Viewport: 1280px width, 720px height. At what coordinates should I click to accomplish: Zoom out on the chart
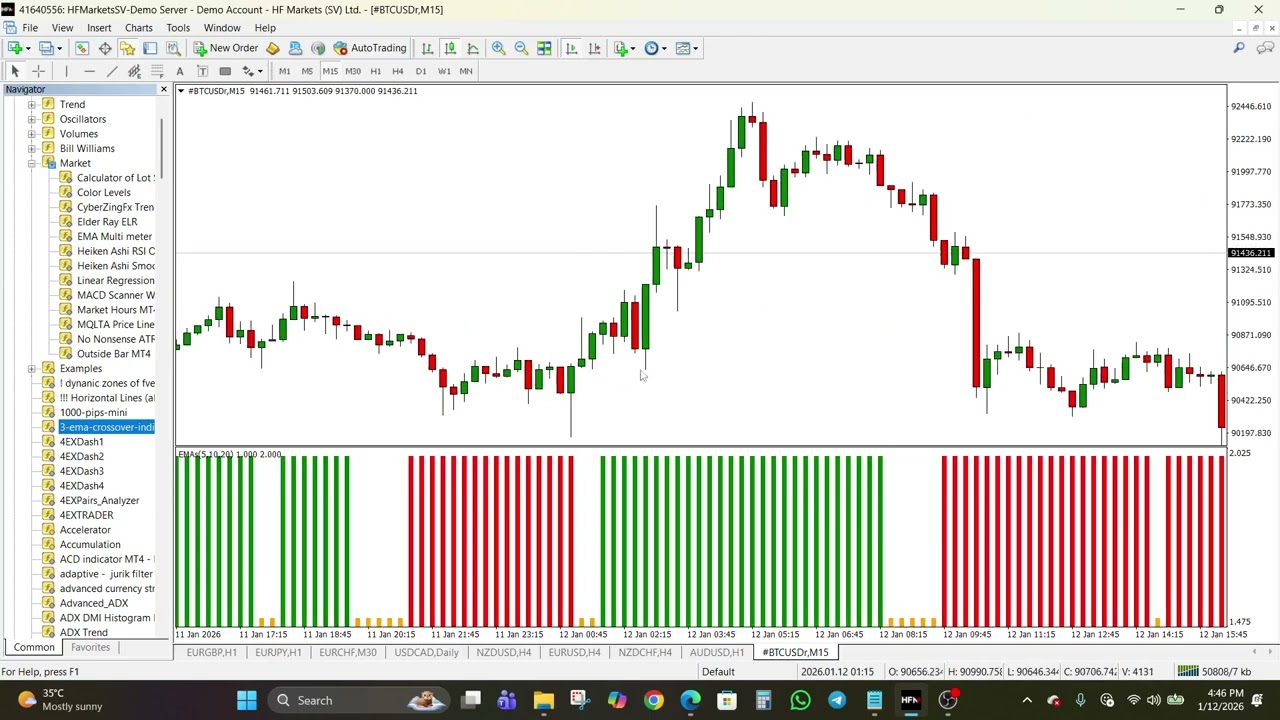(521, 48)
